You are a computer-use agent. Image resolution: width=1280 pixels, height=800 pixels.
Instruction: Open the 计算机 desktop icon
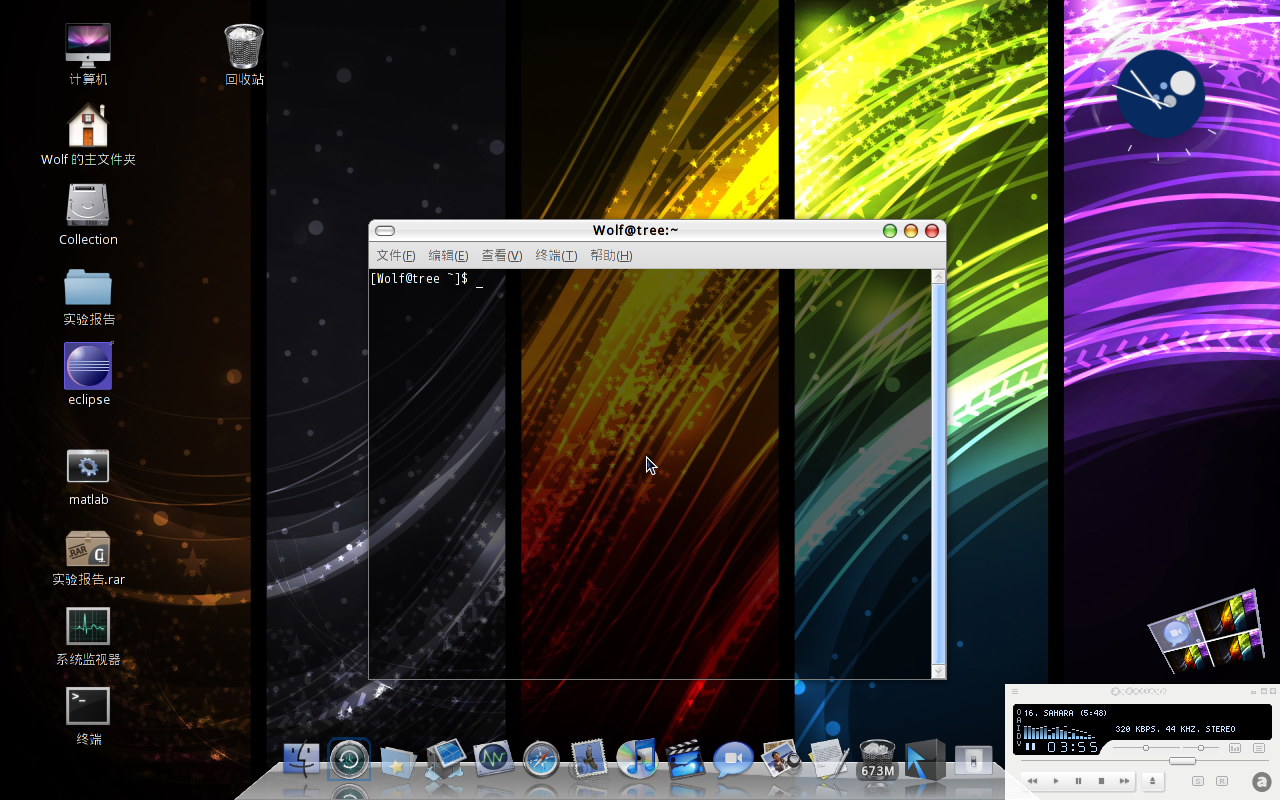[x=88, y=46]
